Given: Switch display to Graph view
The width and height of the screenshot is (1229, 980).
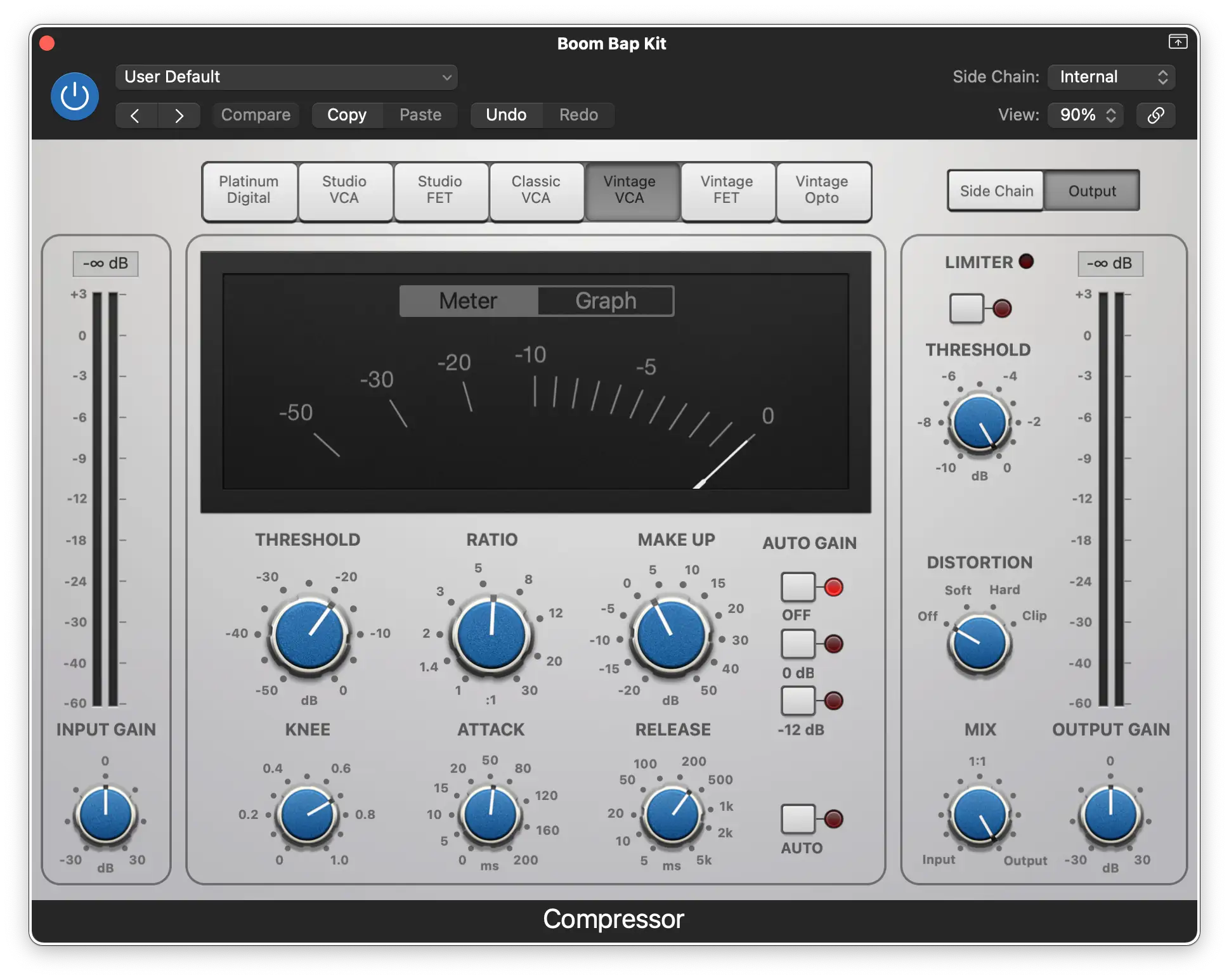Looking at the screenshot, I should tap(605, 300).
